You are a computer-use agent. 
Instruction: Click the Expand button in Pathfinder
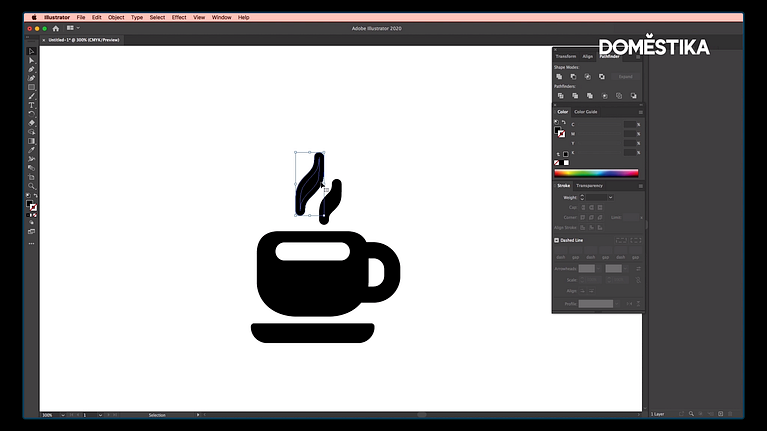626,76
